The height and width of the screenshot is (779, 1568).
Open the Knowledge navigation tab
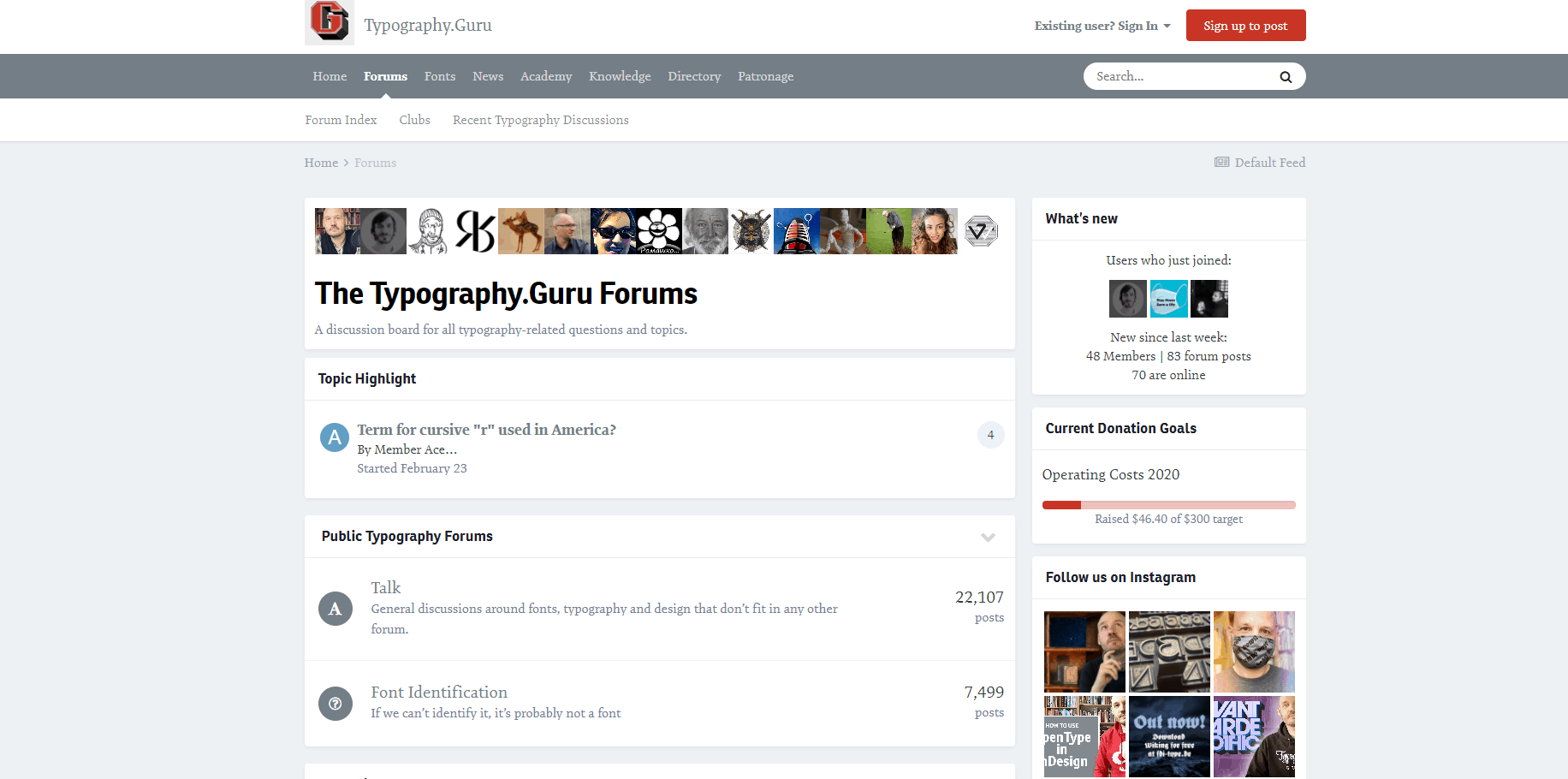pos(620,76)
